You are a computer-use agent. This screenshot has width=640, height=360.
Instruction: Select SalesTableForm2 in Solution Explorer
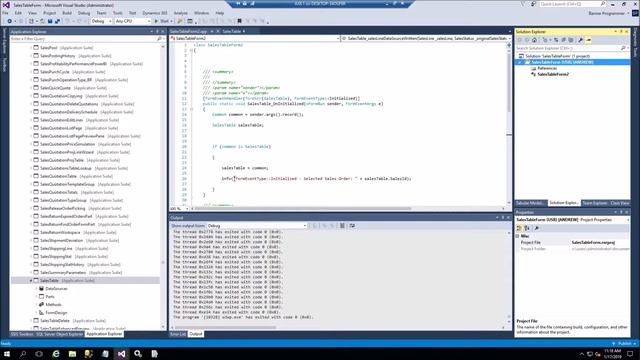tap(553, 74)
